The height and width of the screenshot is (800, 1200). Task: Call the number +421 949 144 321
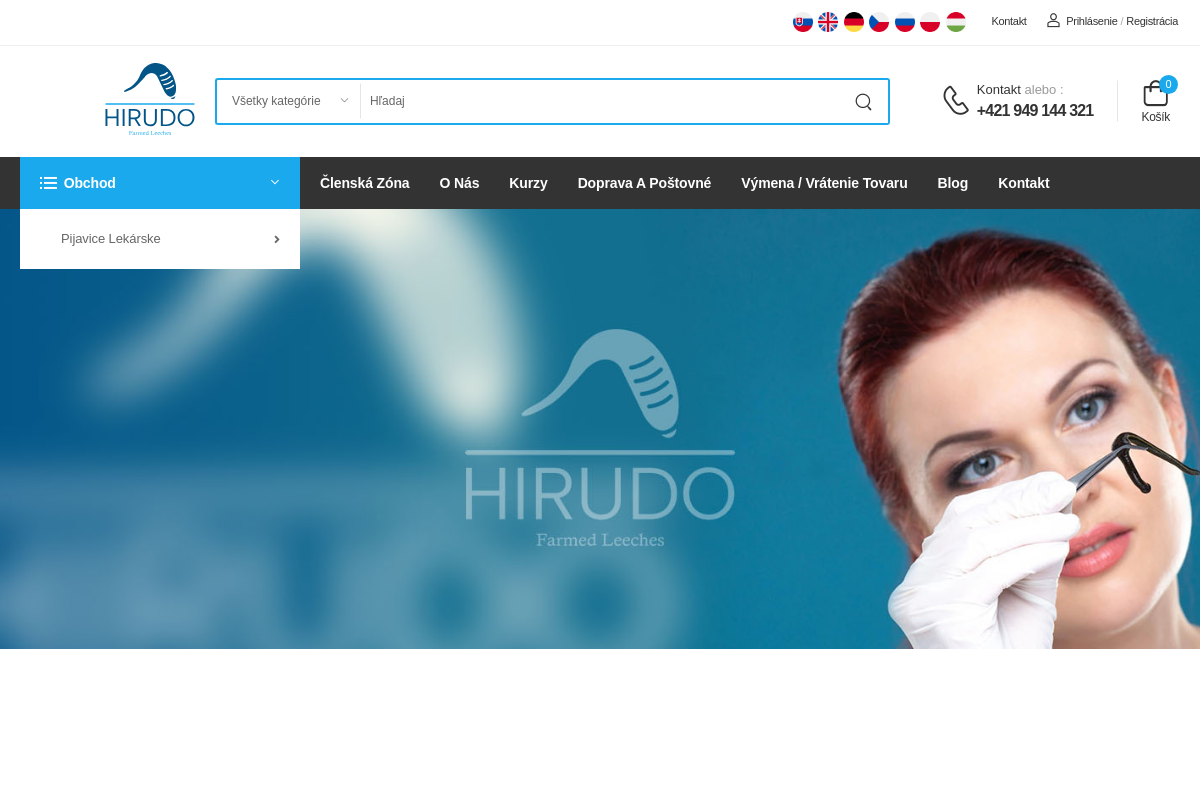1035,110
